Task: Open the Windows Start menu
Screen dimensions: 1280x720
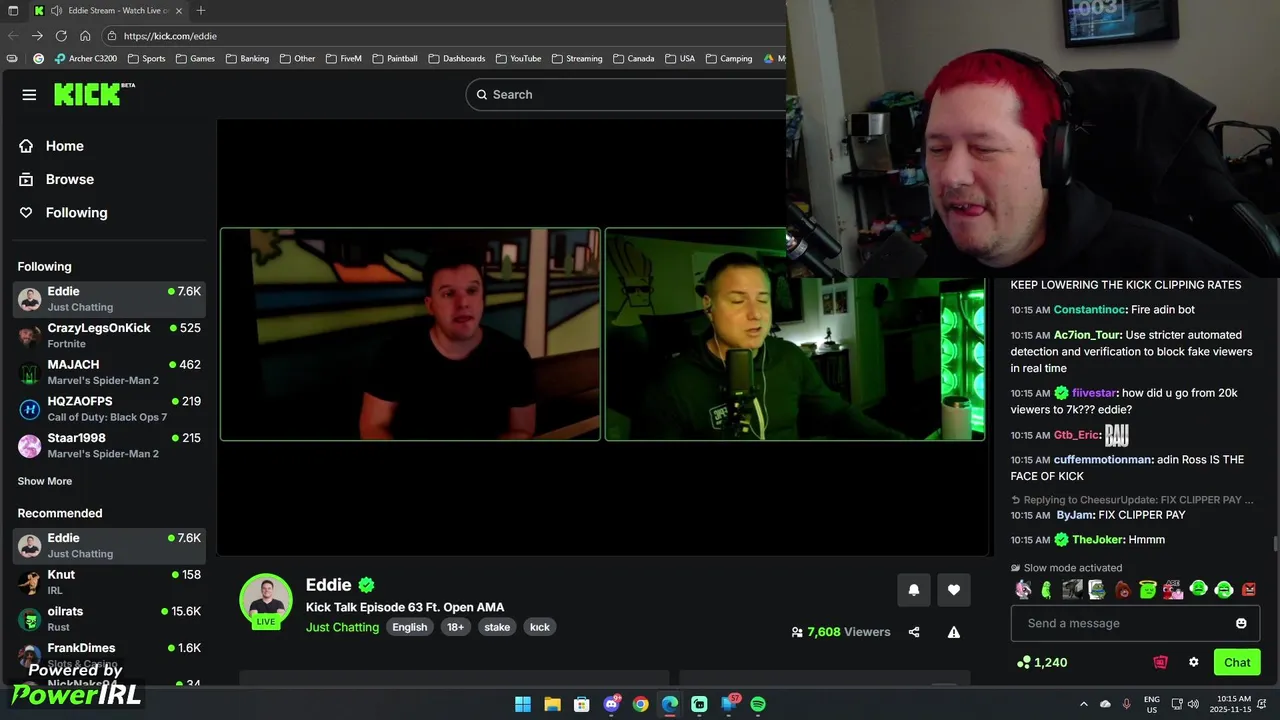Action: [x=523, y=704]
